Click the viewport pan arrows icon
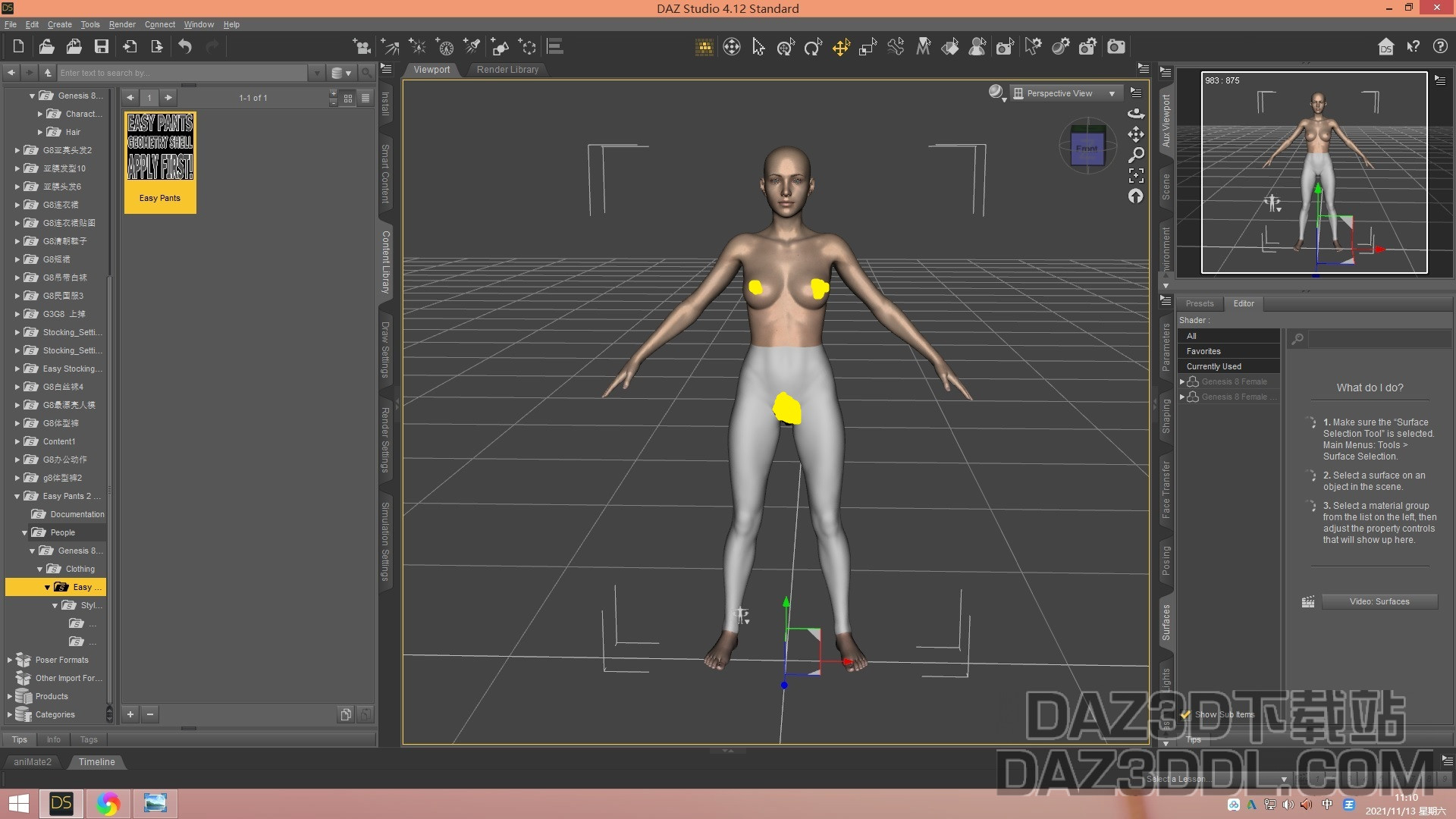The image size is (1456, 819). click(x=1135, y=134)
